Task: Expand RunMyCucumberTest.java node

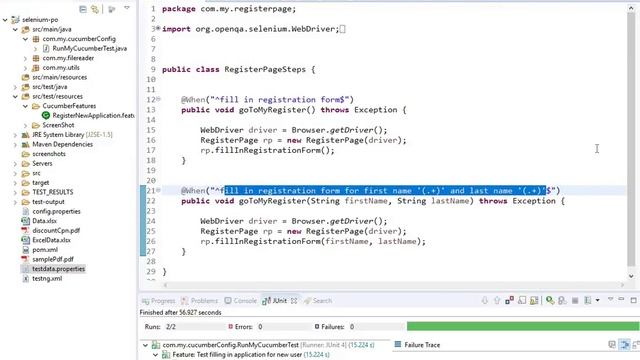Action: [35, 49]
